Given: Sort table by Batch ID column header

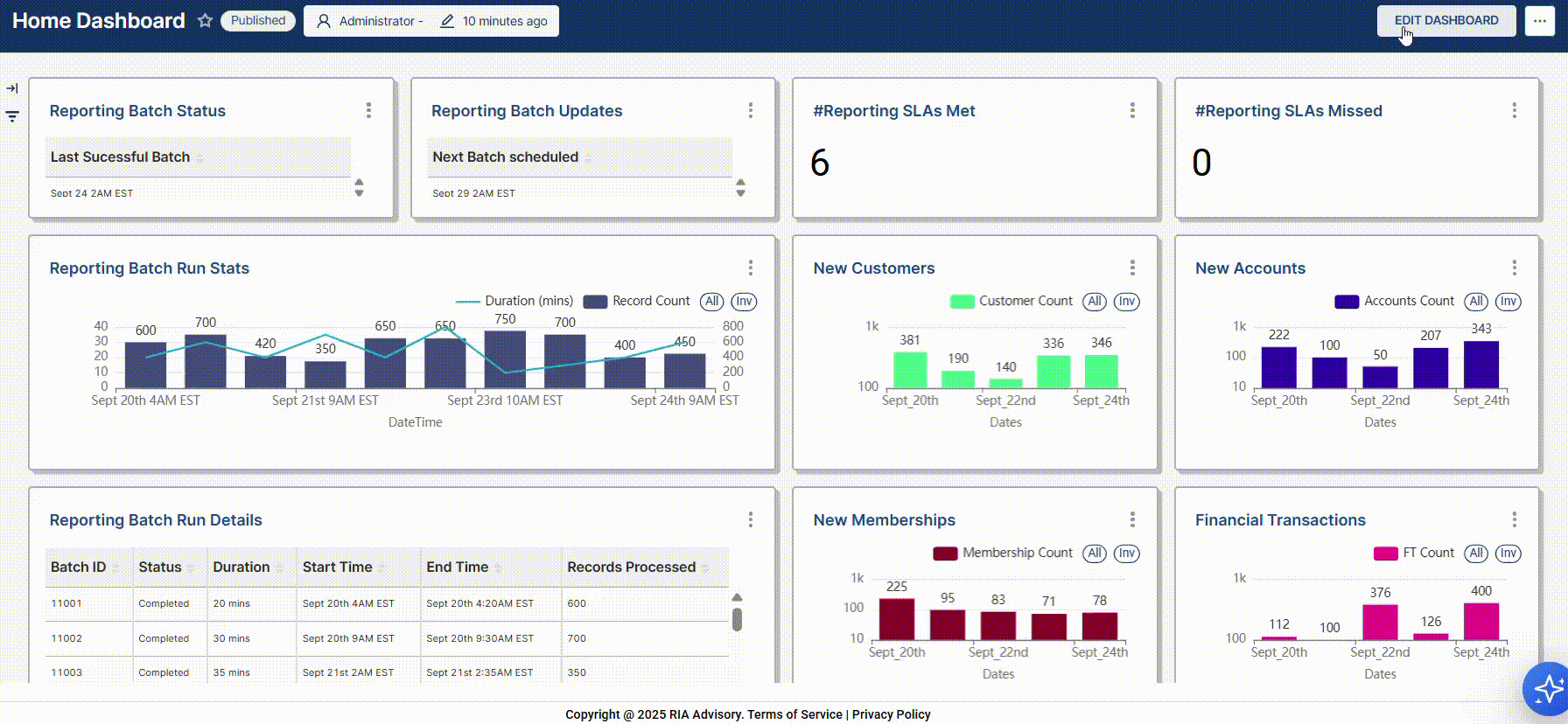Looking at the screenshot, I should 79,567.
